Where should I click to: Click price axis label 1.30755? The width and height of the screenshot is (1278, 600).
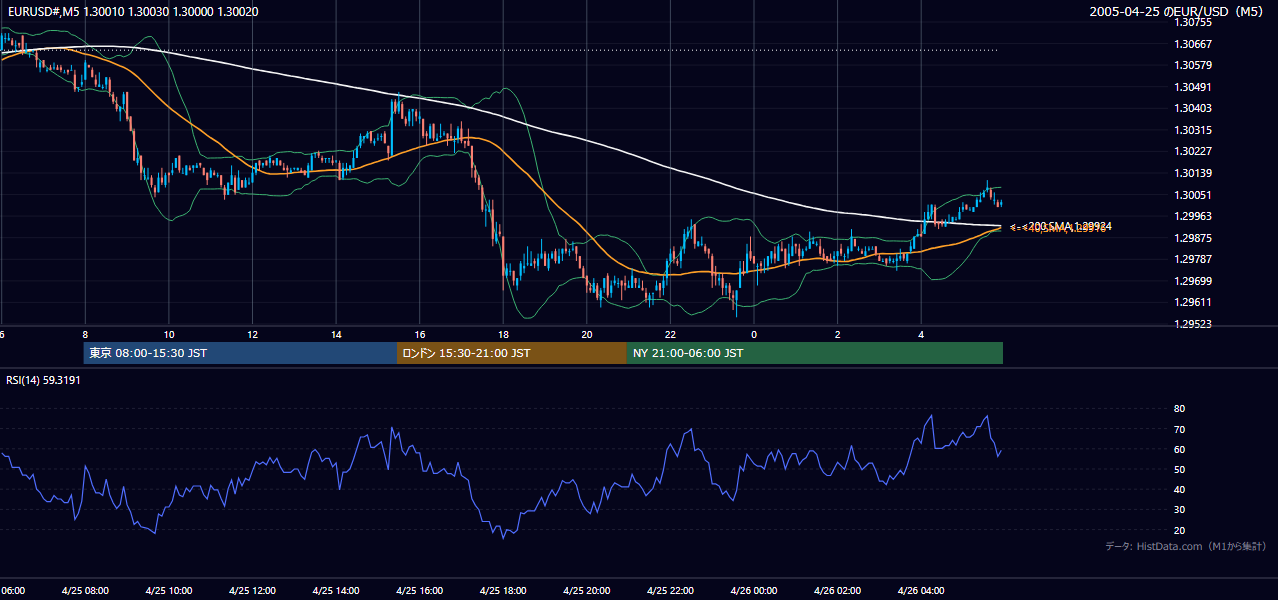click(1193, 22)
